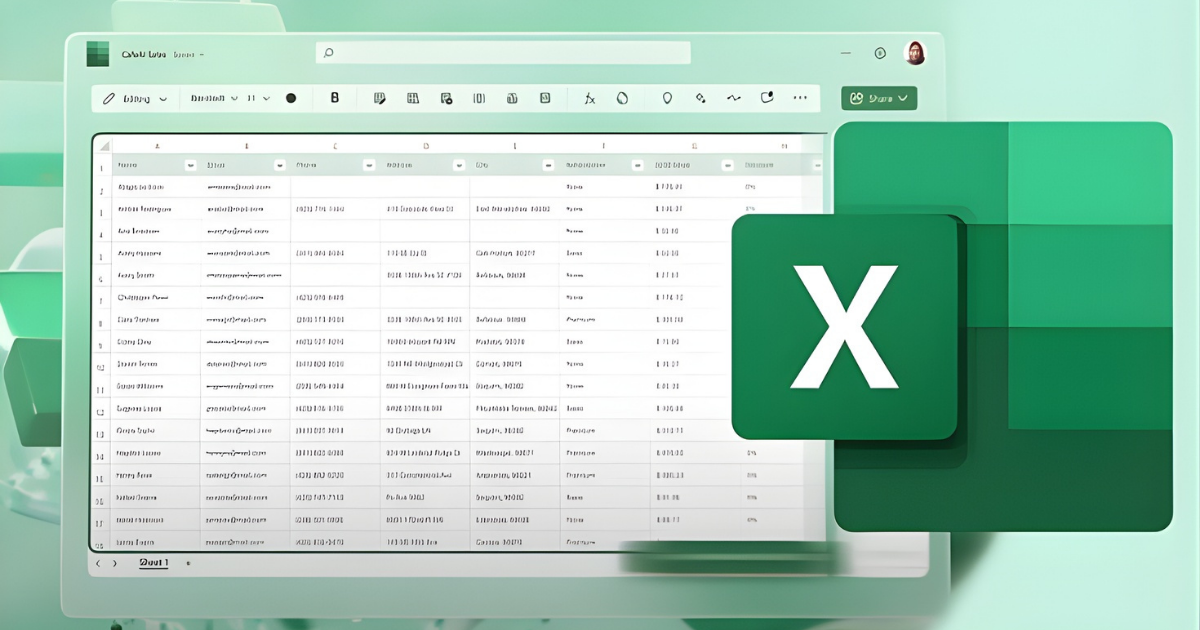1200x630 pixels.
Task: Select the pen editing mode icon
Action: coord(109,98)
